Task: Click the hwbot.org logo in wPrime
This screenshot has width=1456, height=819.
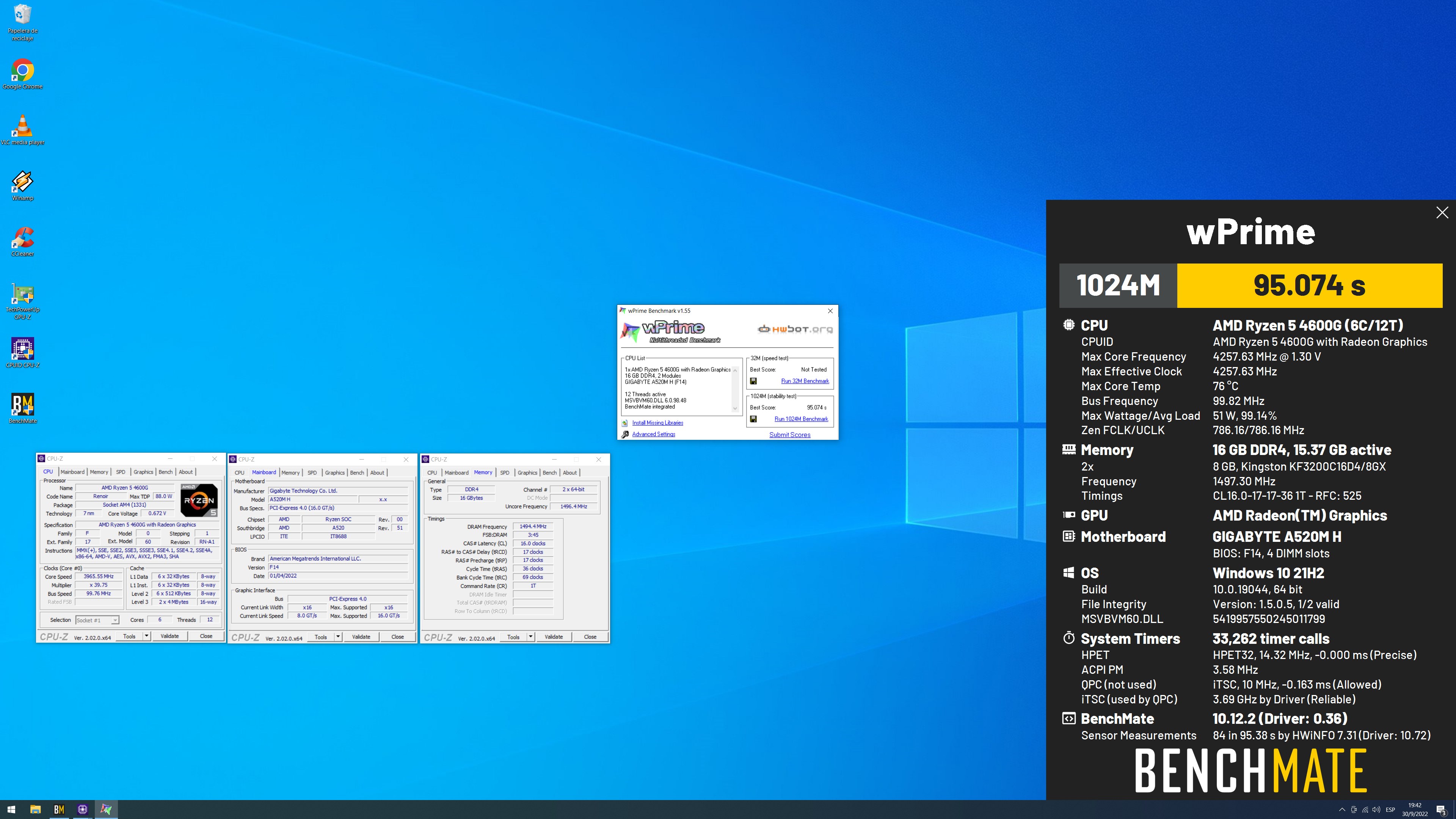Action: [795, 329]
